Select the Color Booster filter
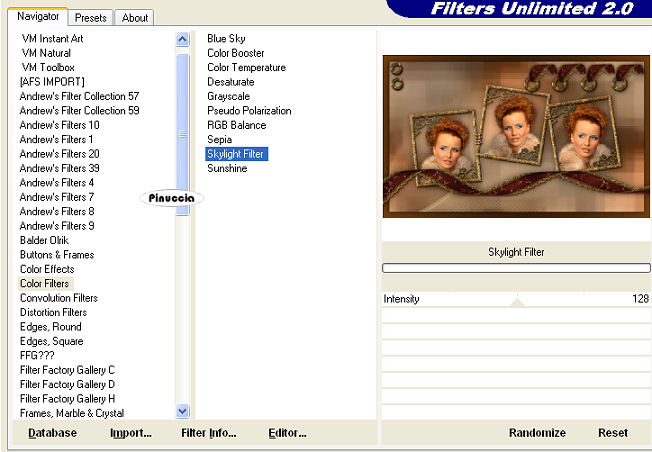 pos(236,53)
